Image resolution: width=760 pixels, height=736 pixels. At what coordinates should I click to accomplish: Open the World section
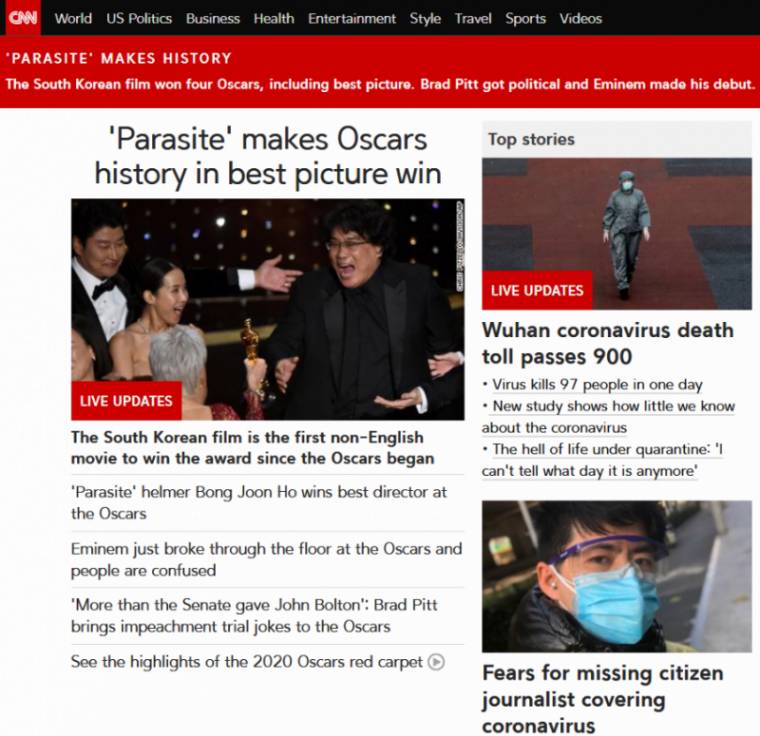pos(73,18)
